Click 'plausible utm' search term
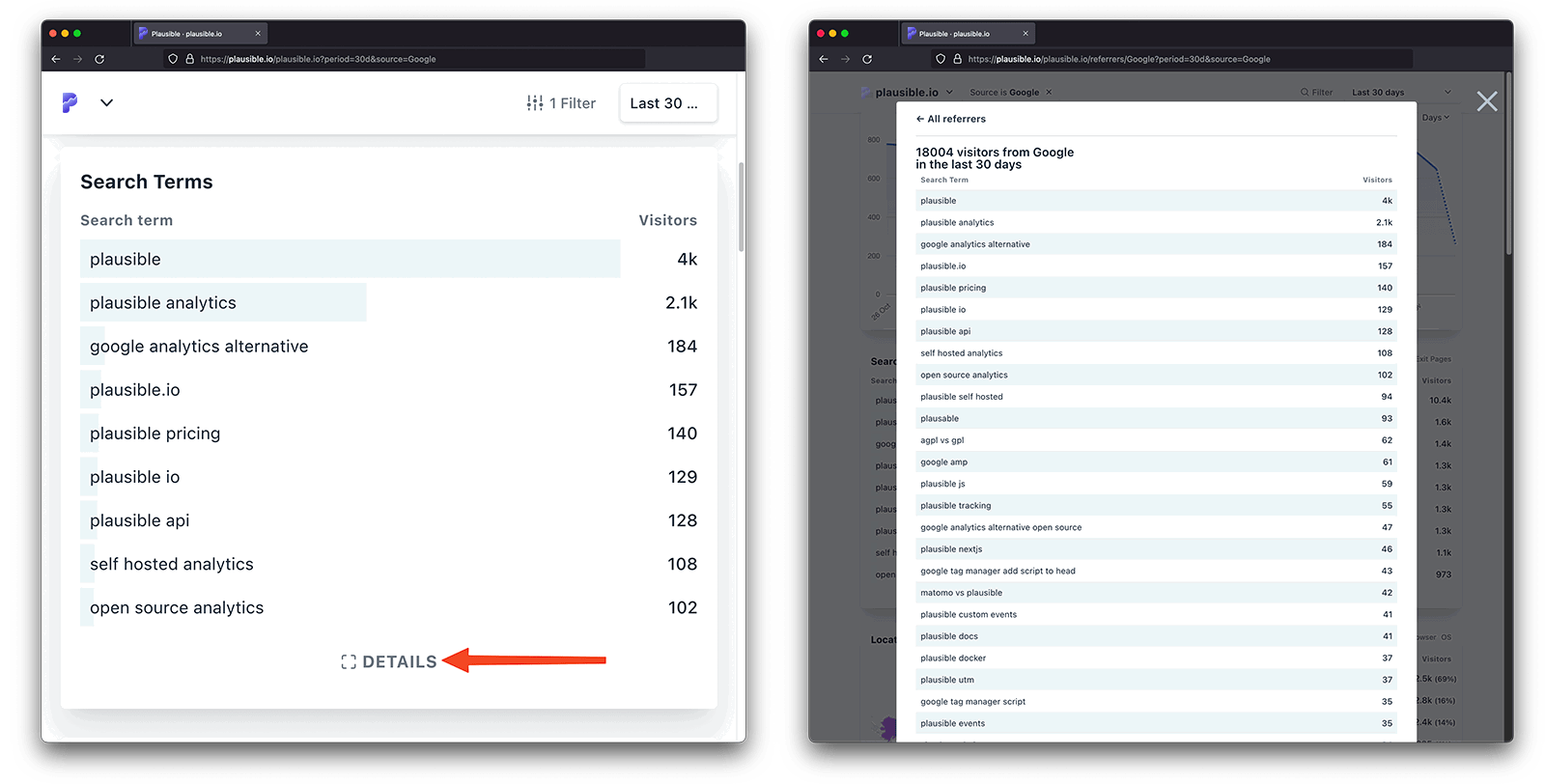 pos(1156,680)
